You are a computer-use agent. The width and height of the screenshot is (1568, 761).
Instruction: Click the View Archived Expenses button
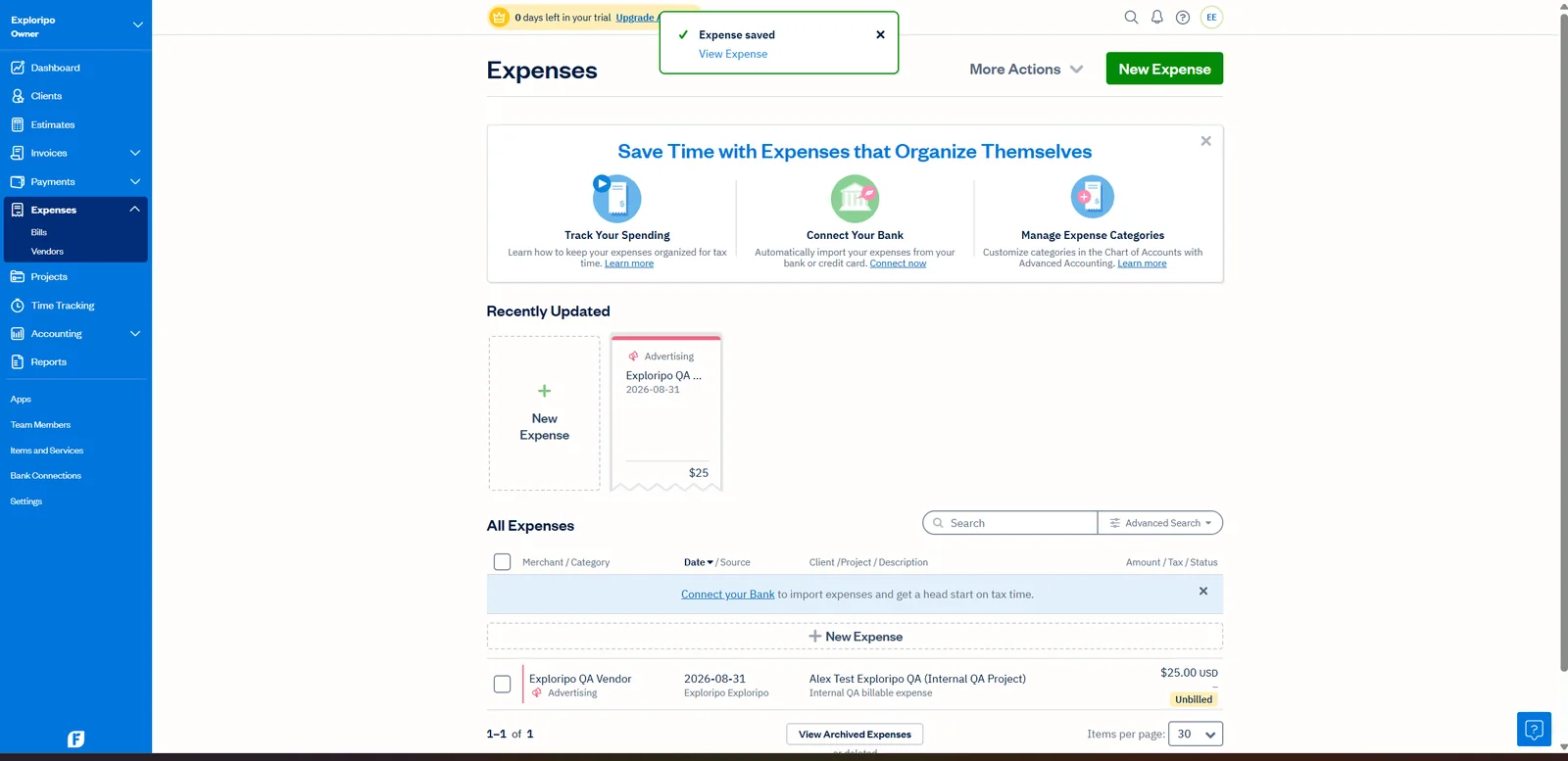point(855,735)
